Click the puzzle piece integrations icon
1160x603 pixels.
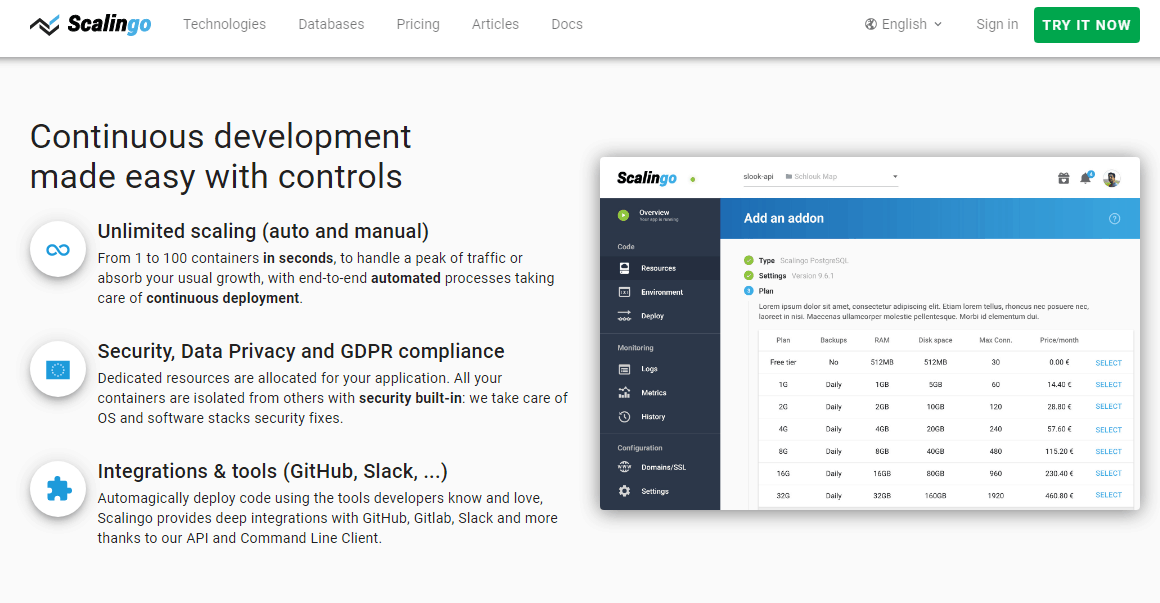(x=58, y=489)
